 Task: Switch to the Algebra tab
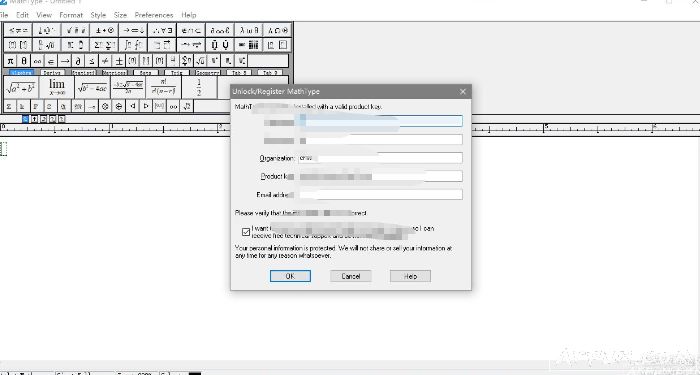[21, 72]
